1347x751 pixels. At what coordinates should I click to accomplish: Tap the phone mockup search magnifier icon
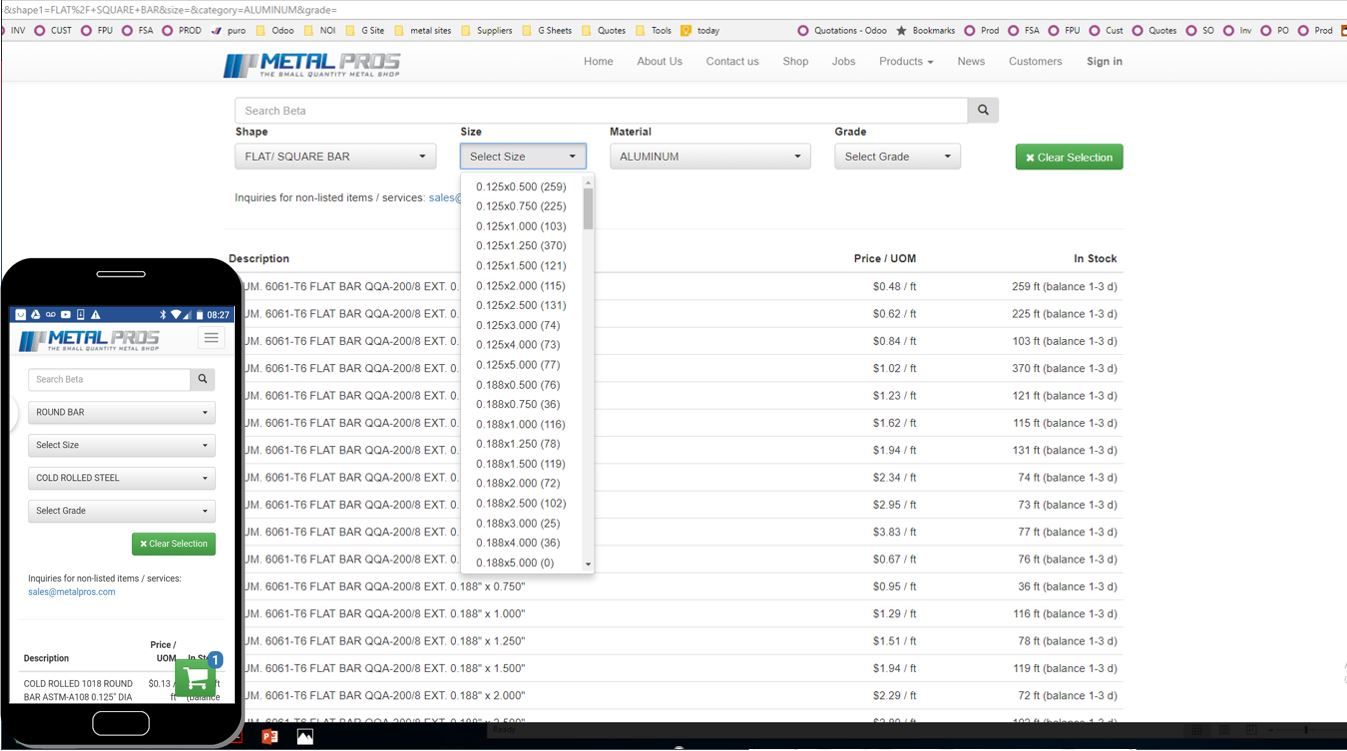pyautogui.click(x=202, y=379)
